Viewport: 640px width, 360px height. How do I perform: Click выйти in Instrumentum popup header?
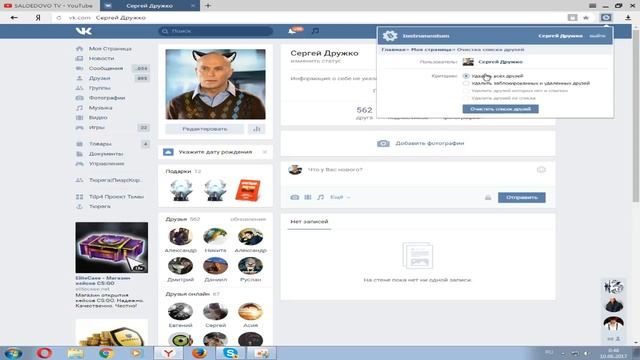597,36
